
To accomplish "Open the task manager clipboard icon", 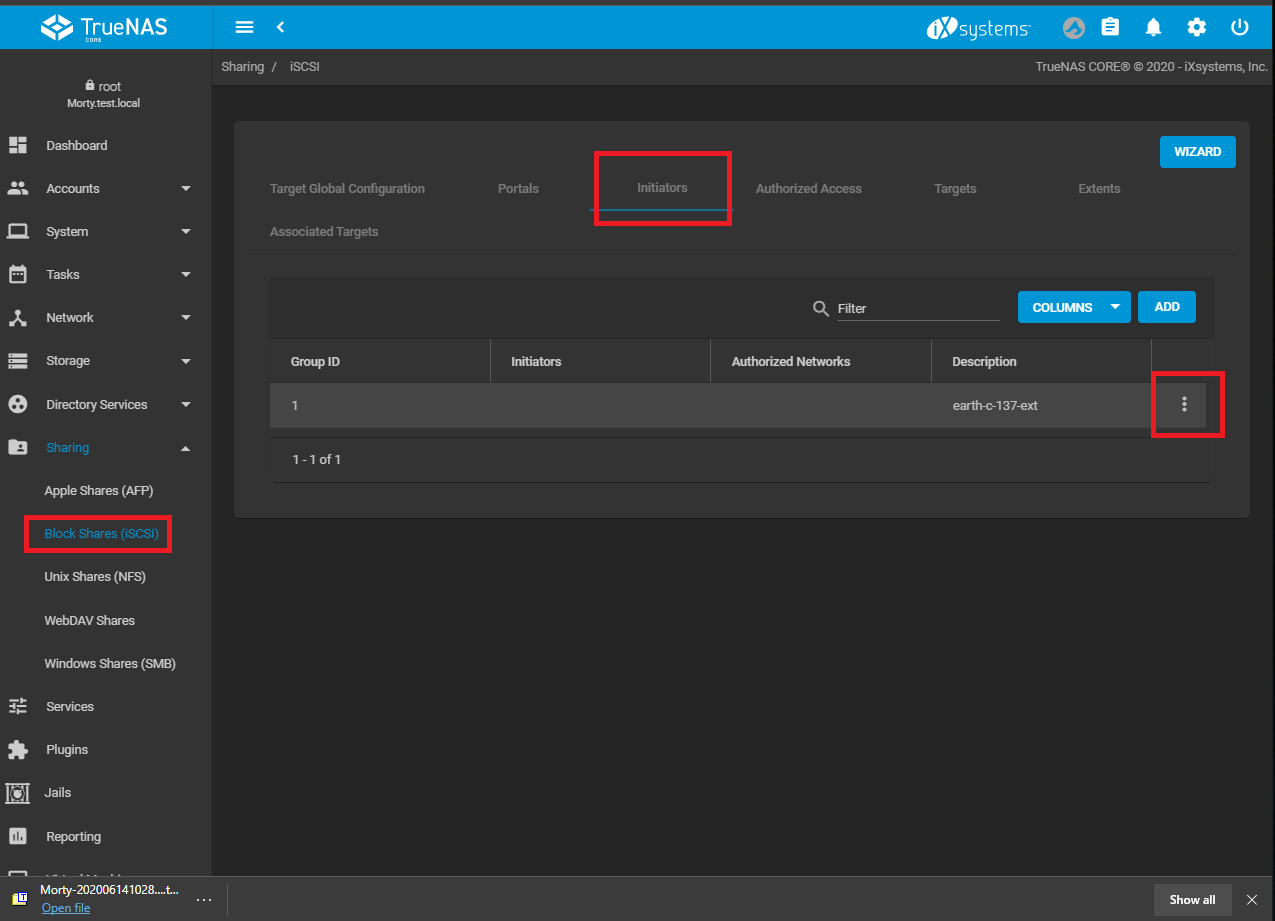I will pyautogui.click(x=1110, y=27).
